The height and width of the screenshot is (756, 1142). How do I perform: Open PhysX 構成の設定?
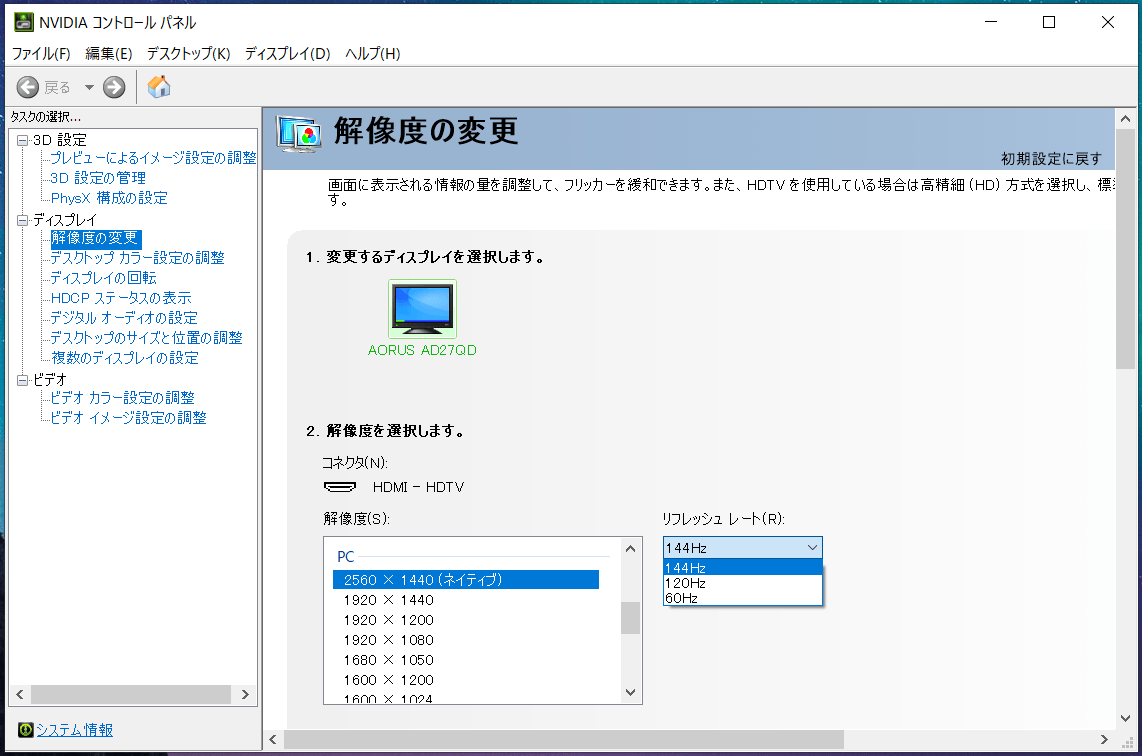(109, 198)
